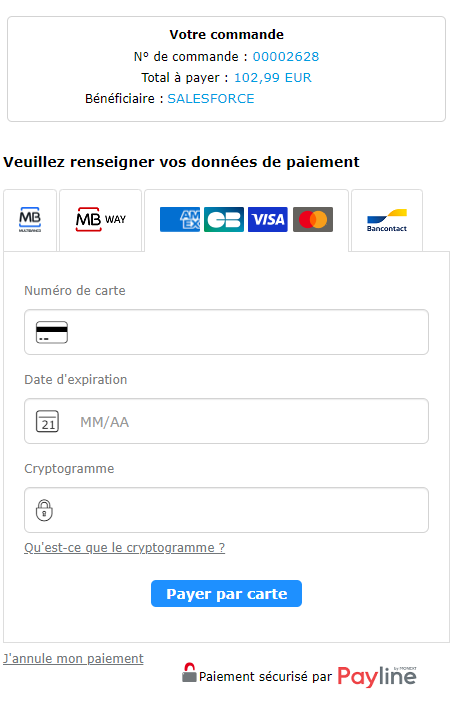Click the red padlock secure payment icon
This screenshot has width=455, height=710.
[189, 672]
